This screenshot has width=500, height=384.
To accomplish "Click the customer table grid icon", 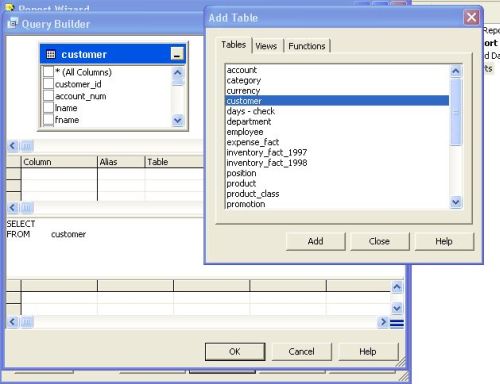I will click(x=51, y=54).
